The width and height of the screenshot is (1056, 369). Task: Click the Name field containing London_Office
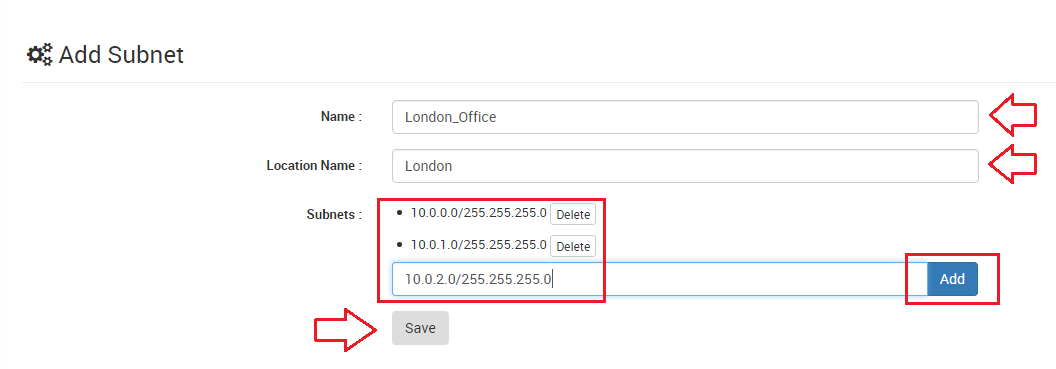point(685,117)
